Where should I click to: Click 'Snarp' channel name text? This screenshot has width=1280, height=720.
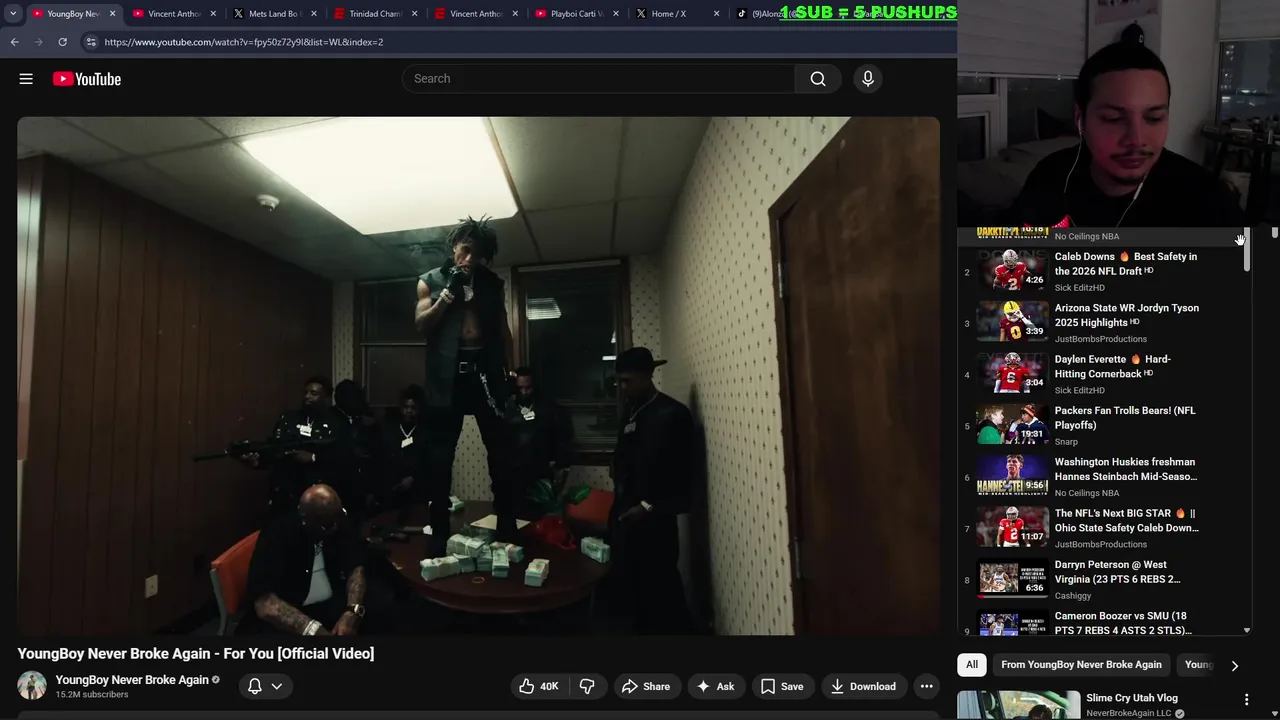[x=1066, y=442]
